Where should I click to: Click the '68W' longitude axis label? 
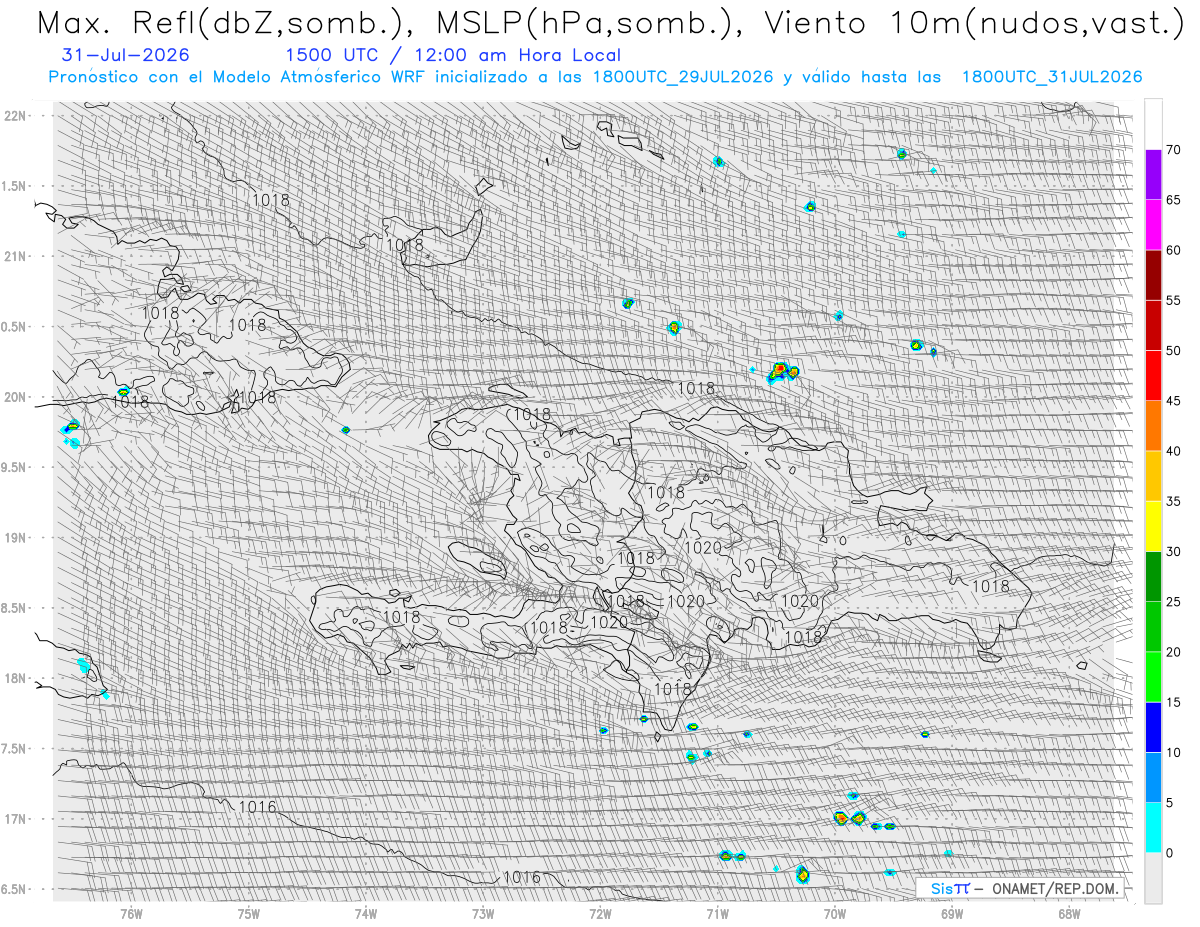tap(1069, 912)
